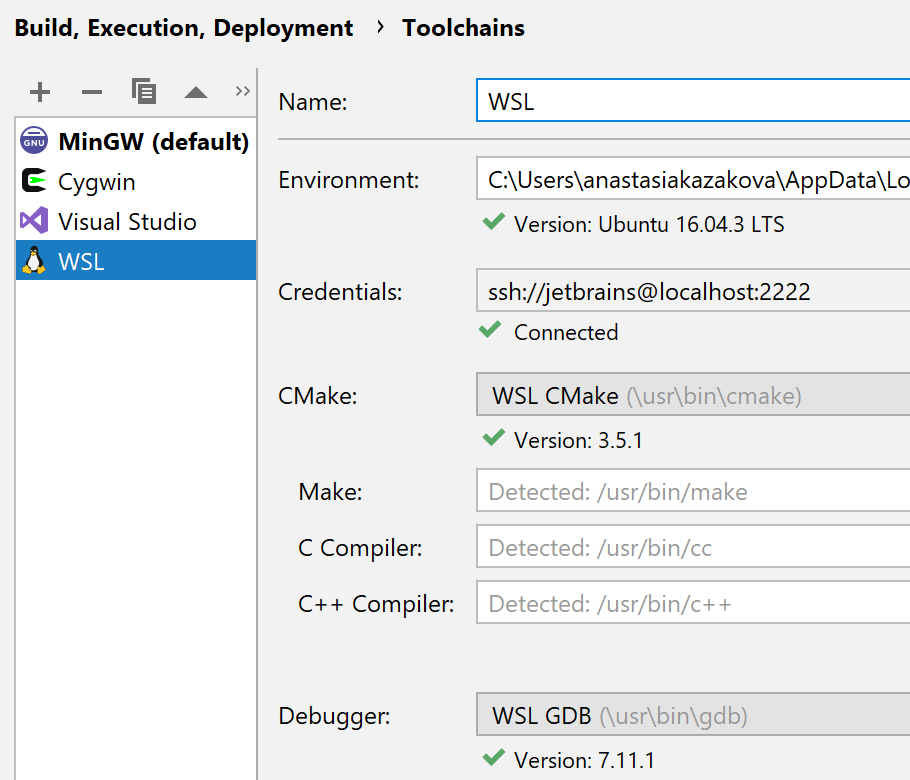Screen dimensions: 910x780
Task: Click the checkmark next to Version 3.5.1
Action: tap(493, 438)
